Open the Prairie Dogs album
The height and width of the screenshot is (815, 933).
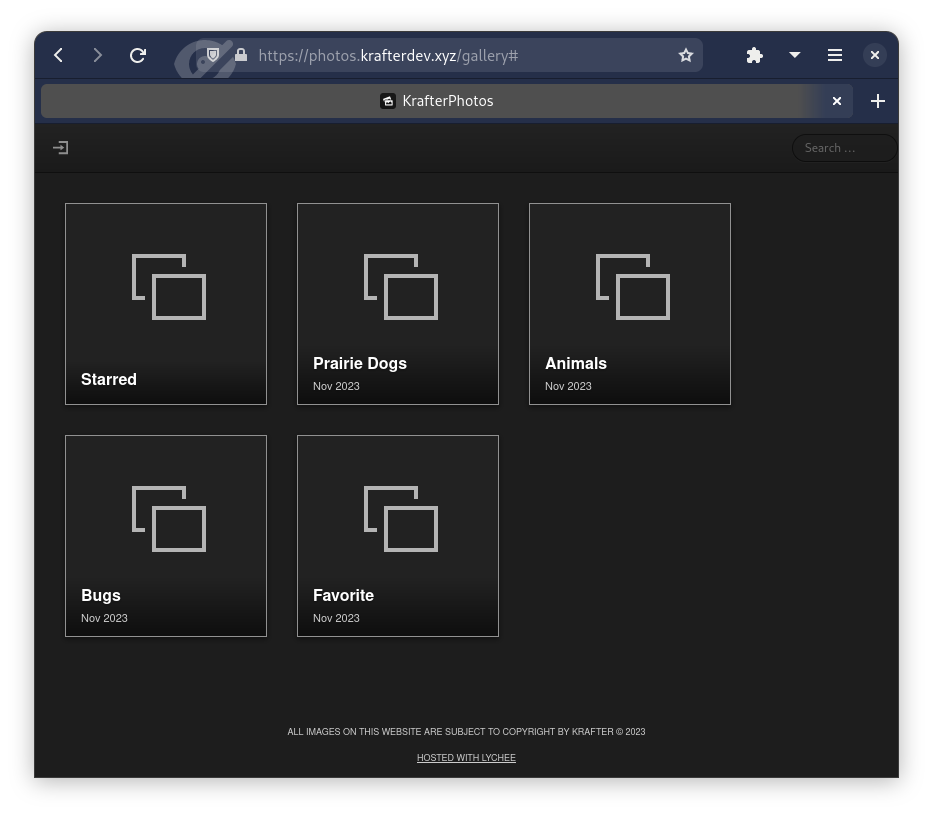[397, 303]
